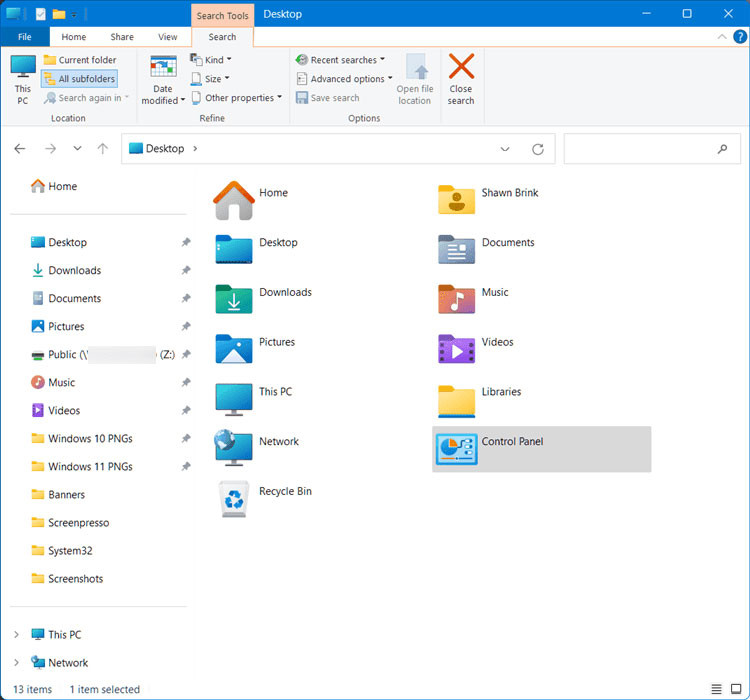Open the Kind filter dropdown
The image size is (750, 700).
(x=211, y=60)
